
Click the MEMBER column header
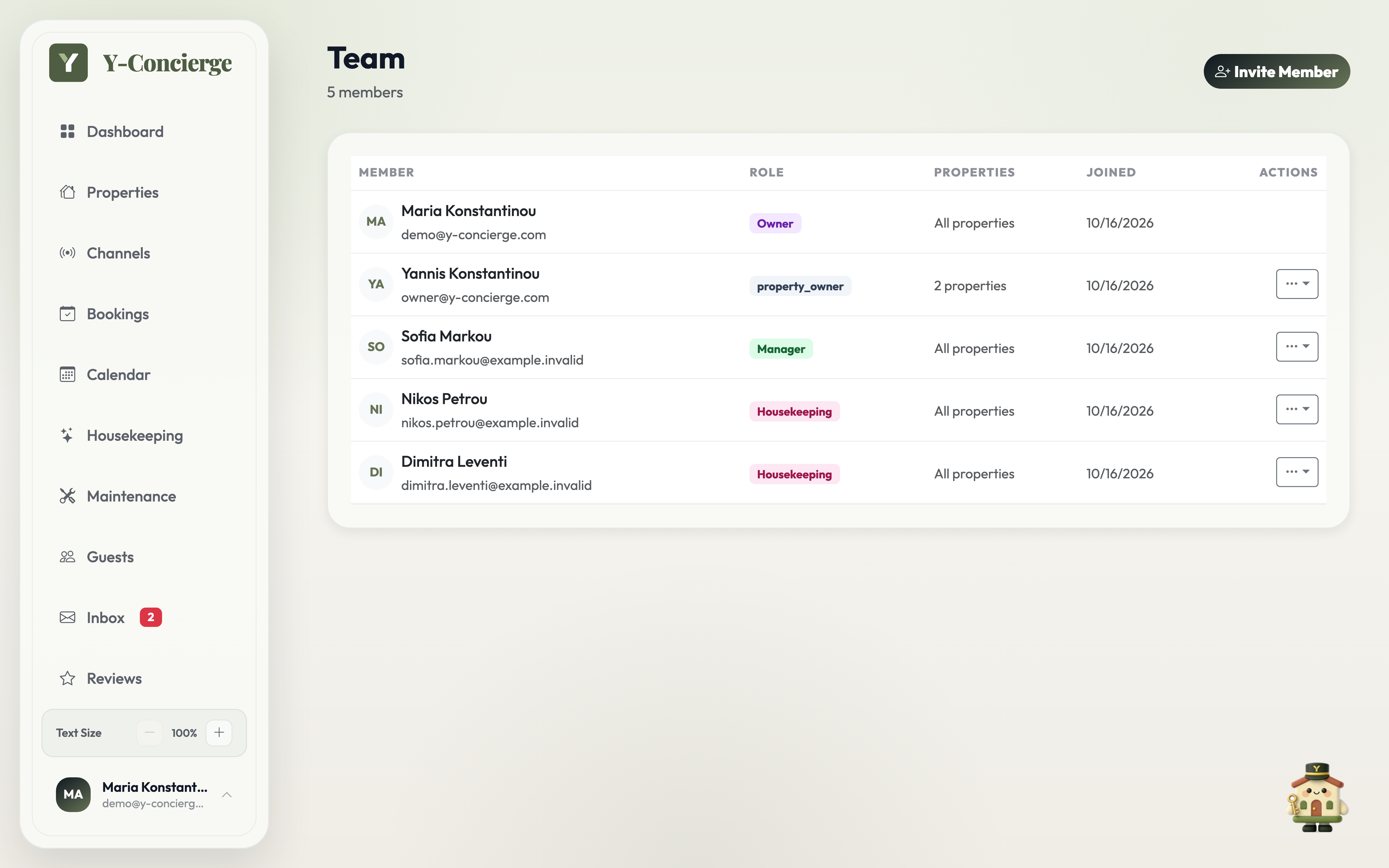[x=386, y=172]
